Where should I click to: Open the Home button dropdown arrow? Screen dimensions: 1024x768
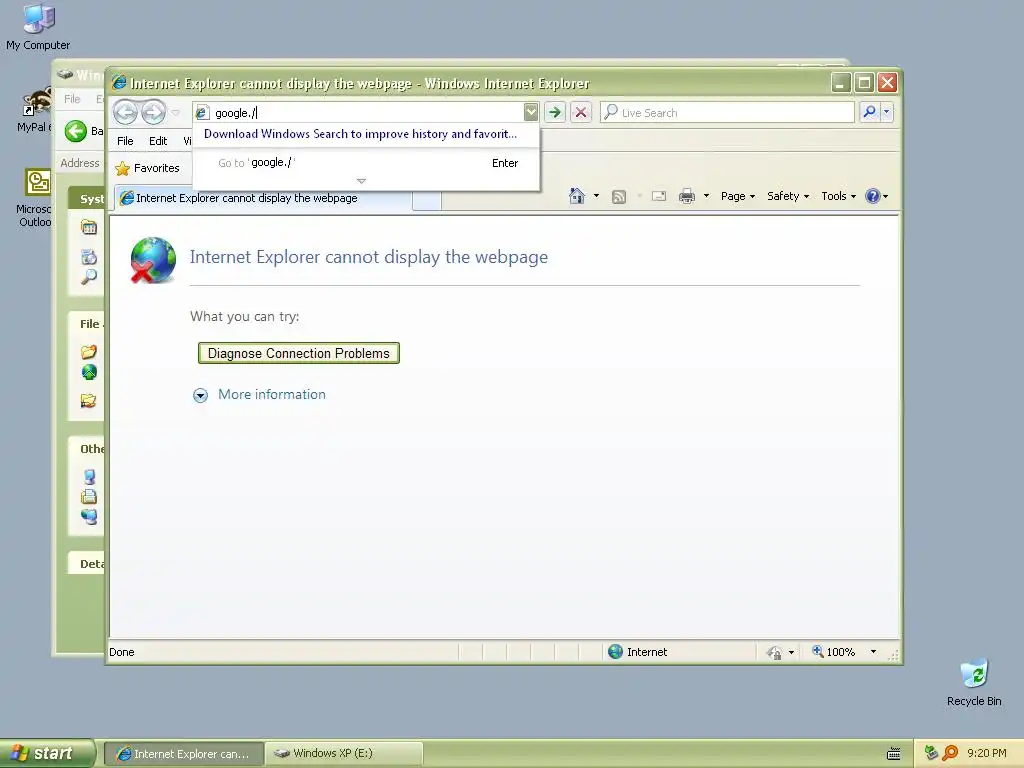tap(596, 196)
